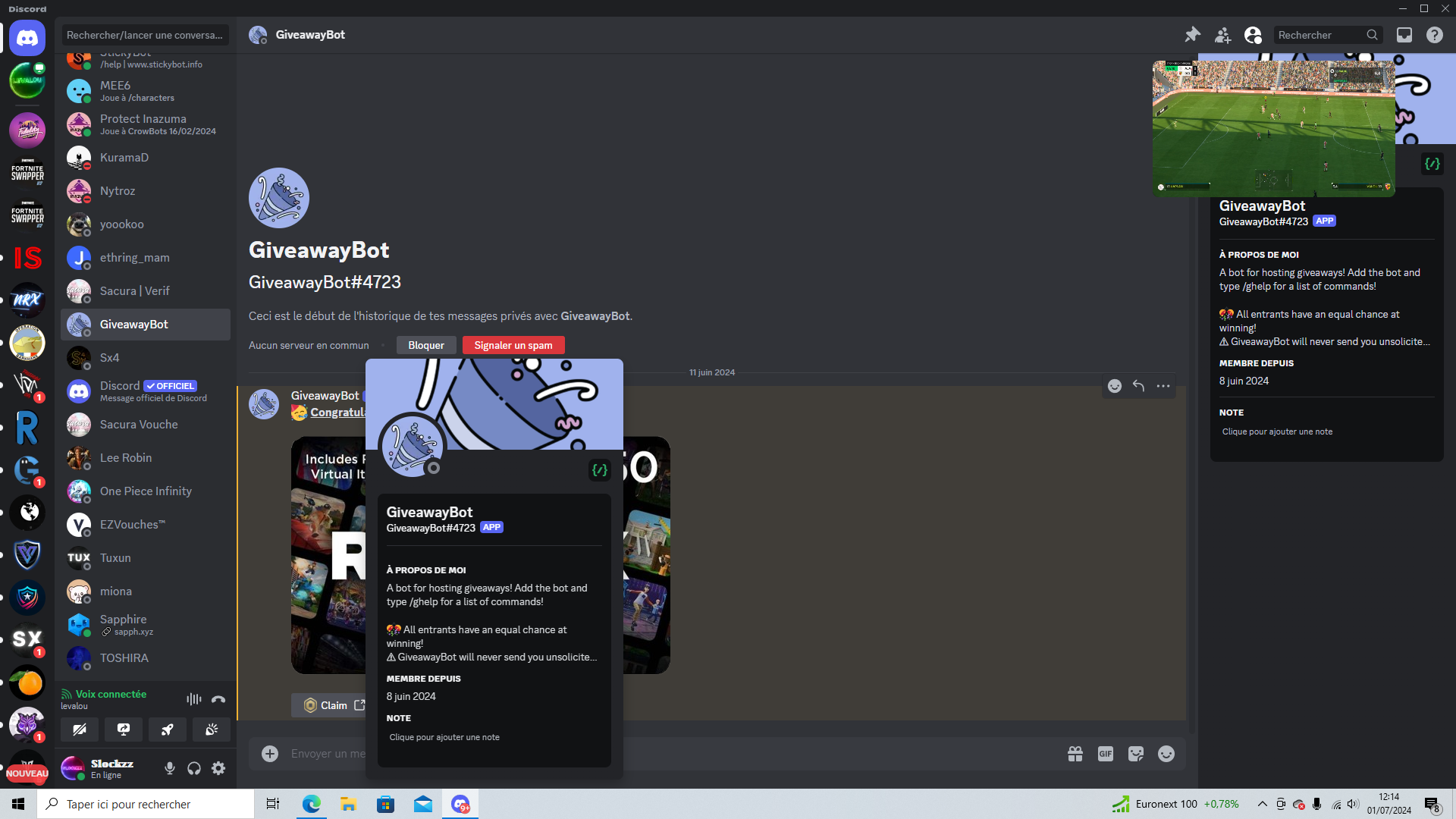
Task: Select the Nytroz direct message
Action: (146, 191)
